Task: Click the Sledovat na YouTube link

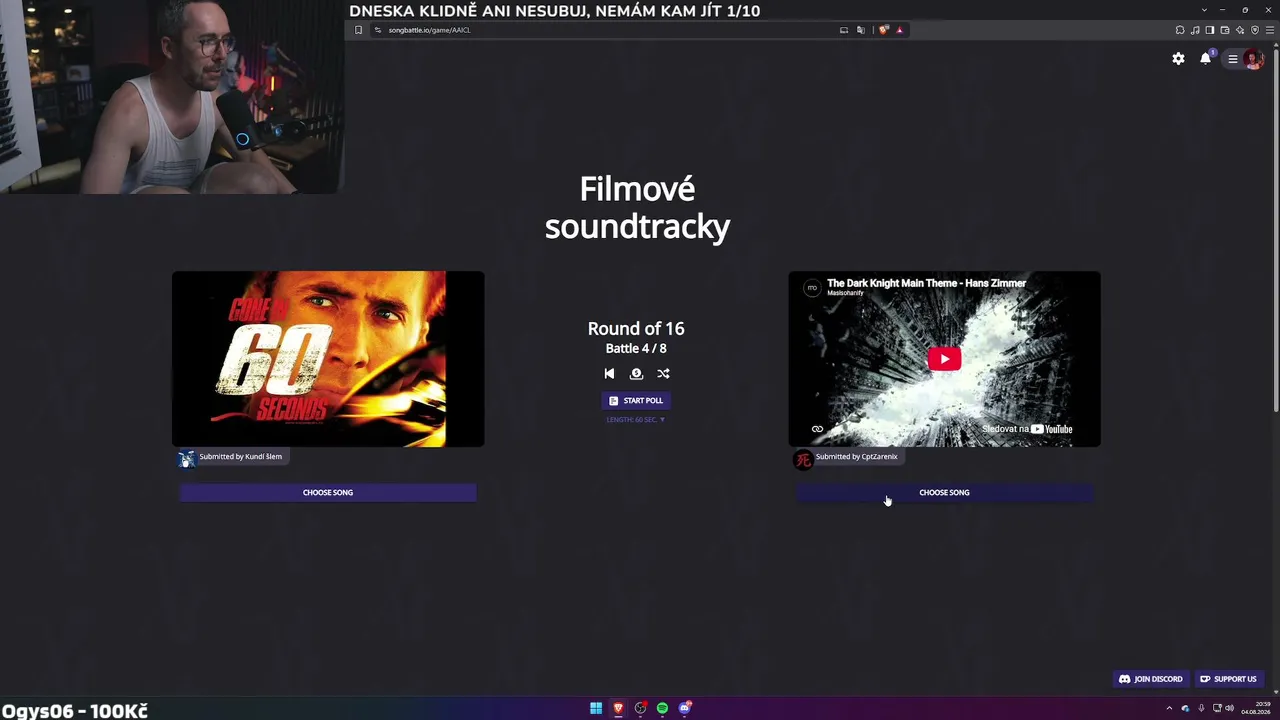Action: 1027,429
